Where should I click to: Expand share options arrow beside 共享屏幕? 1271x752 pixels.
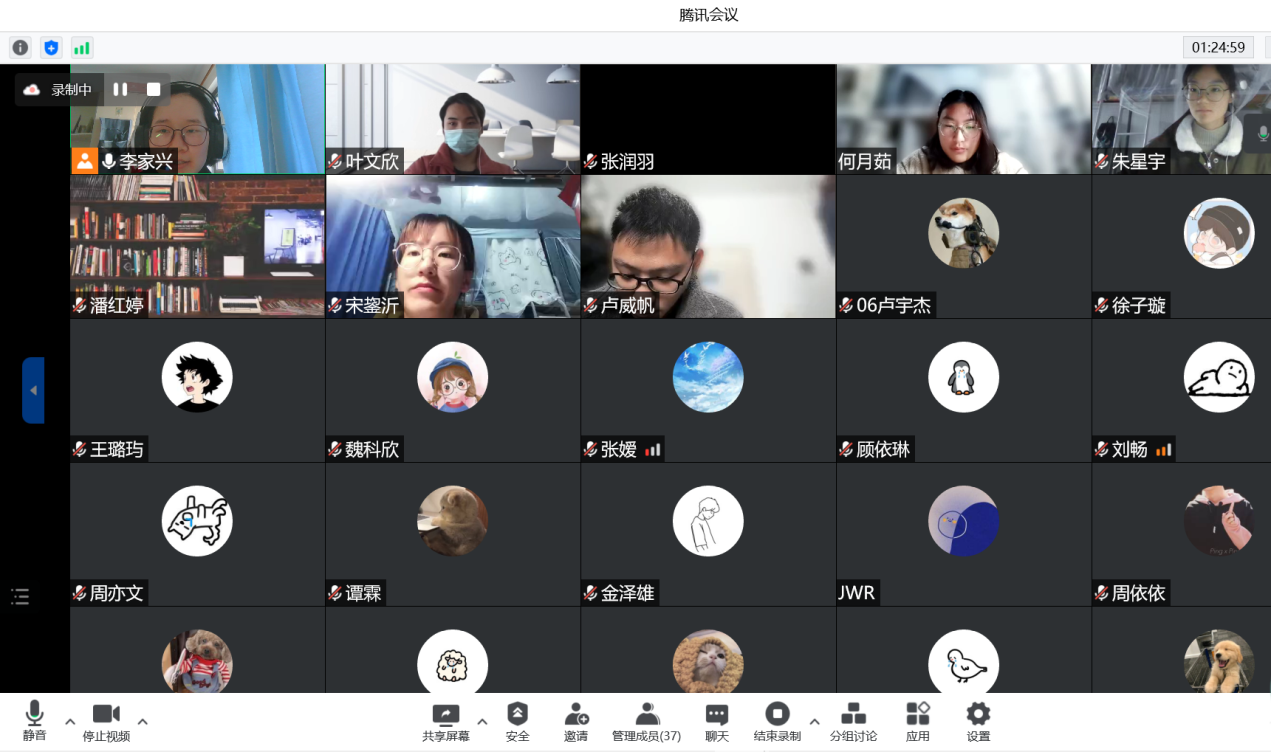(482, 721)
